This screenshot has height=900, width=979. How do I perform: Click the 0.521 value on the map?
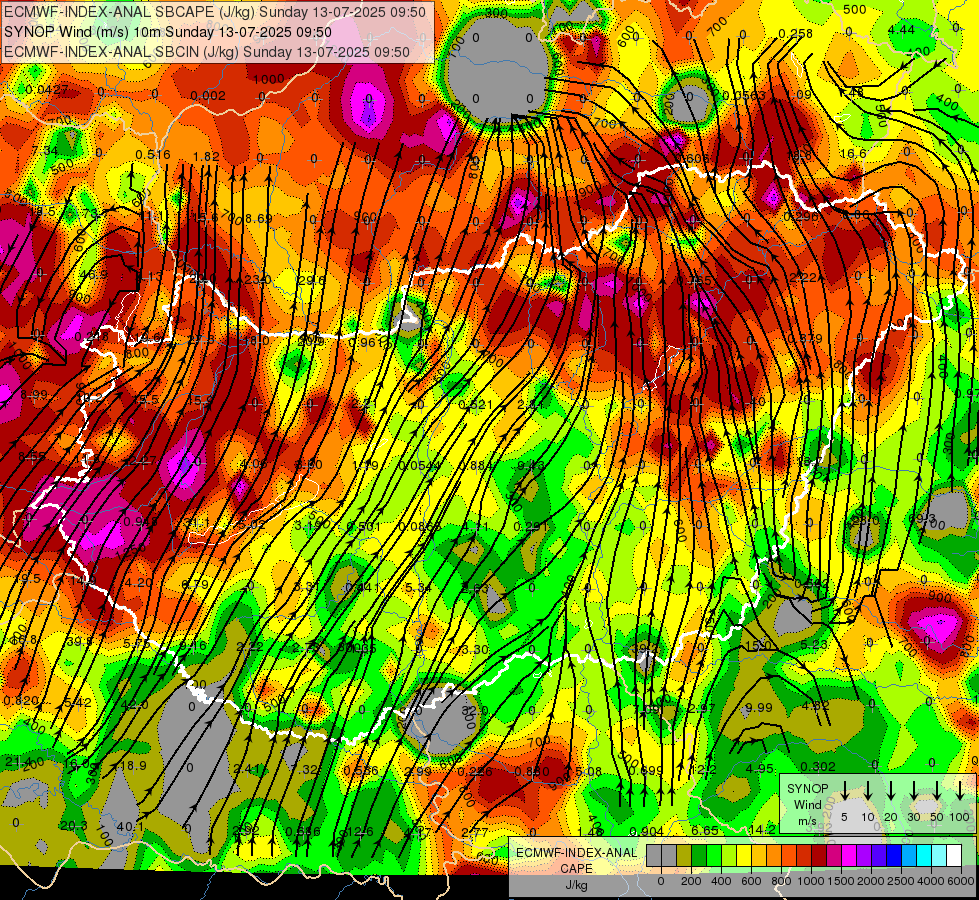pos(476,404)
